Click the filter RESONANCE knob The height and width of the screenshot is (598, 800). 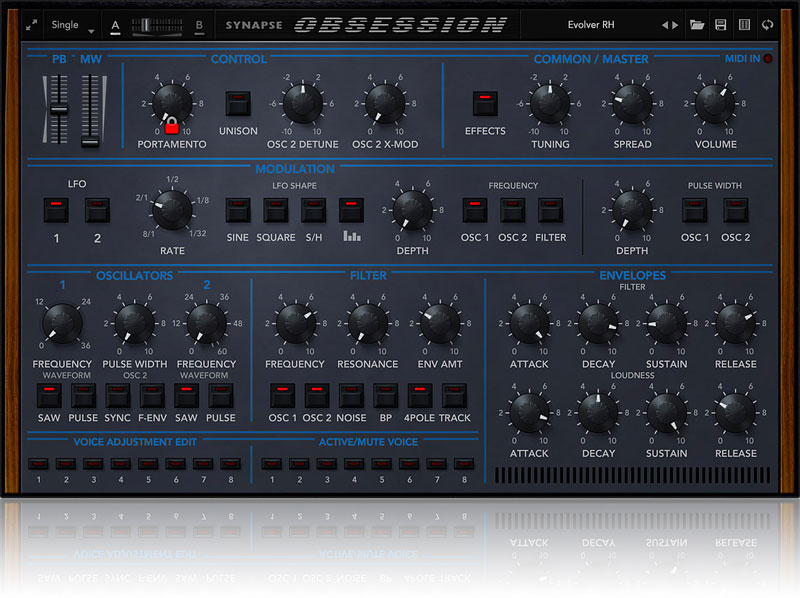click(367, 322)
